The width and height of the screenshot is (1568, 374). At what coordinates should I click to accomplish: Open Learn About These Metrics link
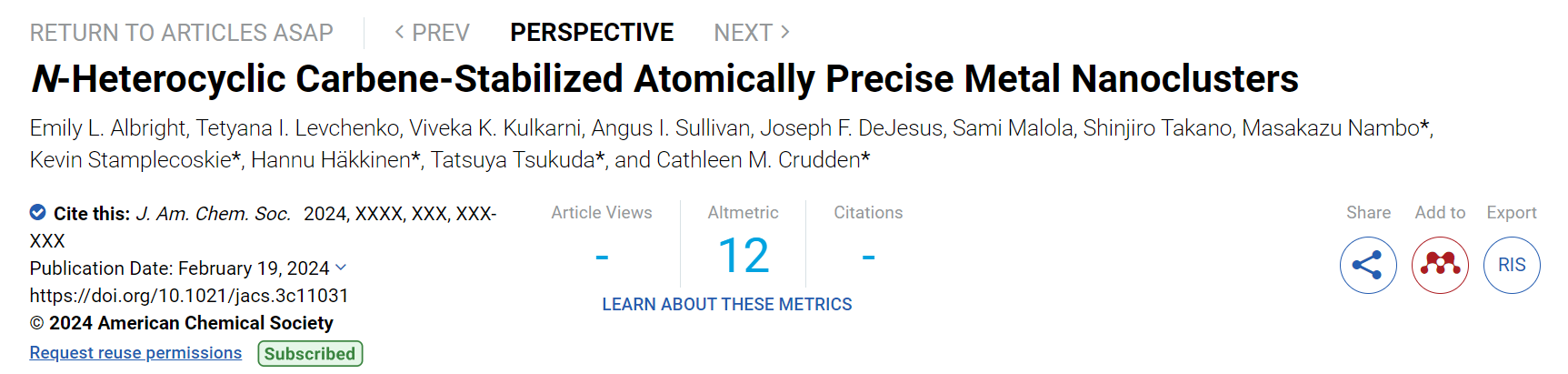tap(727, 304)
